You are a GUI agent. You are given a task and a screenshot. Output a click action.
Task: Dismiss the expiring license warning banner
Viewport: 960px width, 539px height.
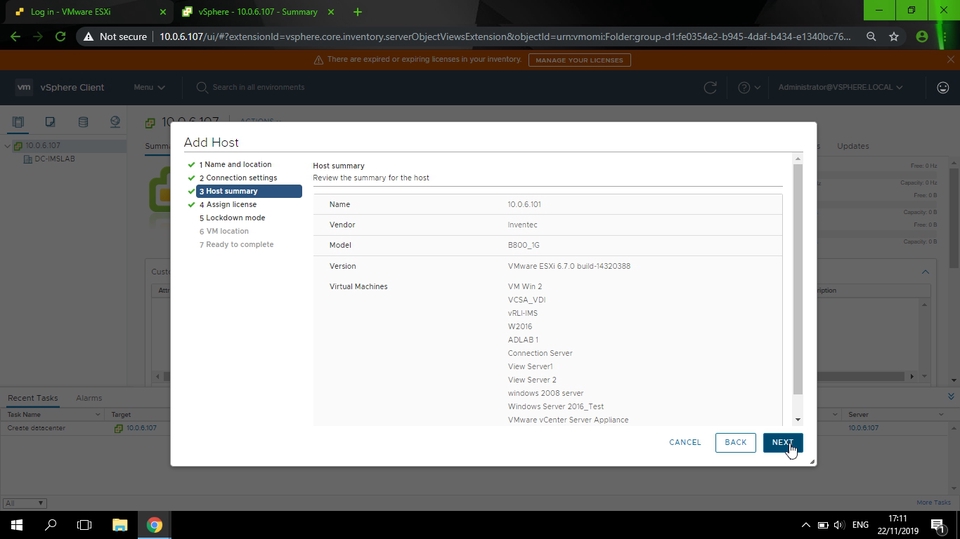[x=950, y=59]
